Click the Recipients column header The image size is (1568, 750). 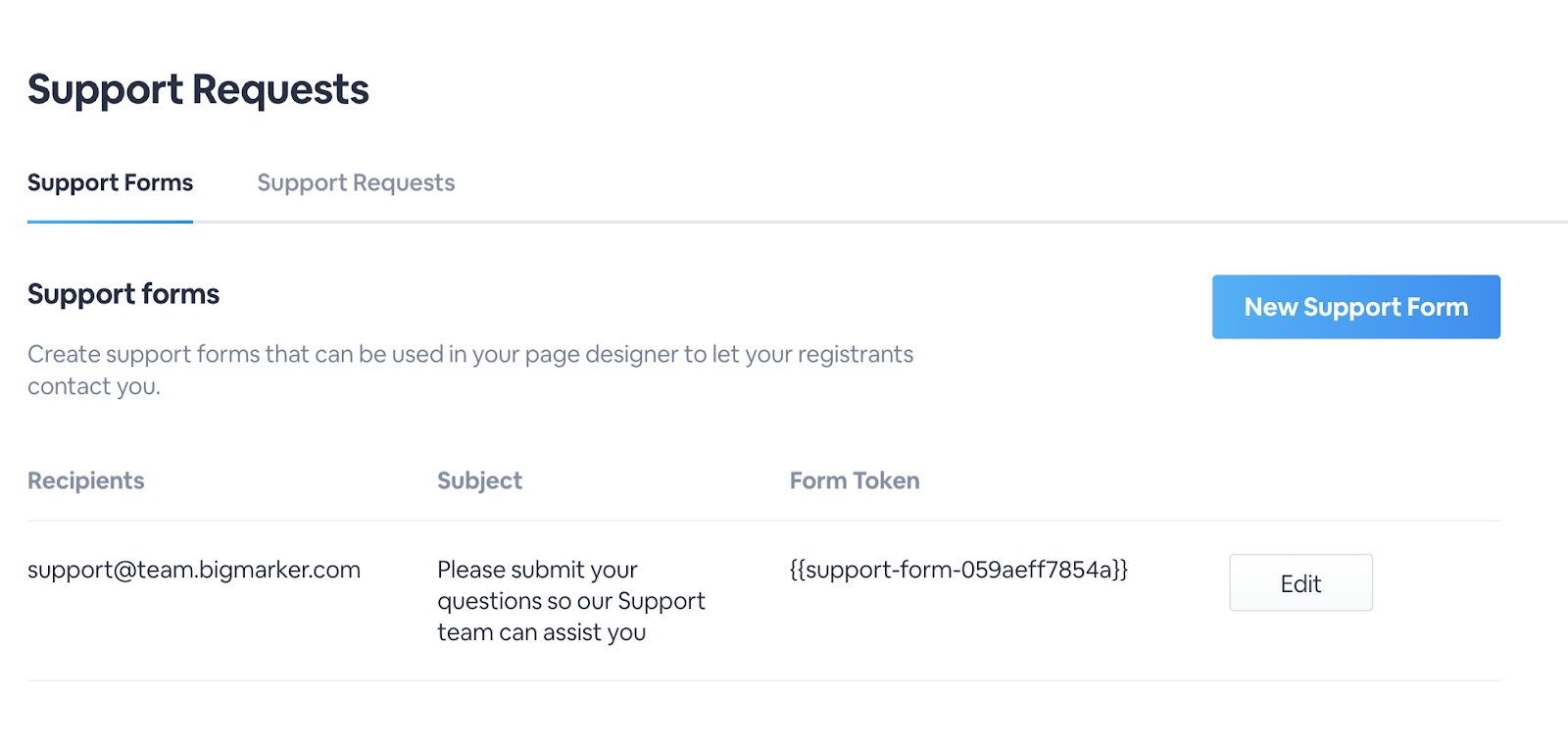pos(86,481)
